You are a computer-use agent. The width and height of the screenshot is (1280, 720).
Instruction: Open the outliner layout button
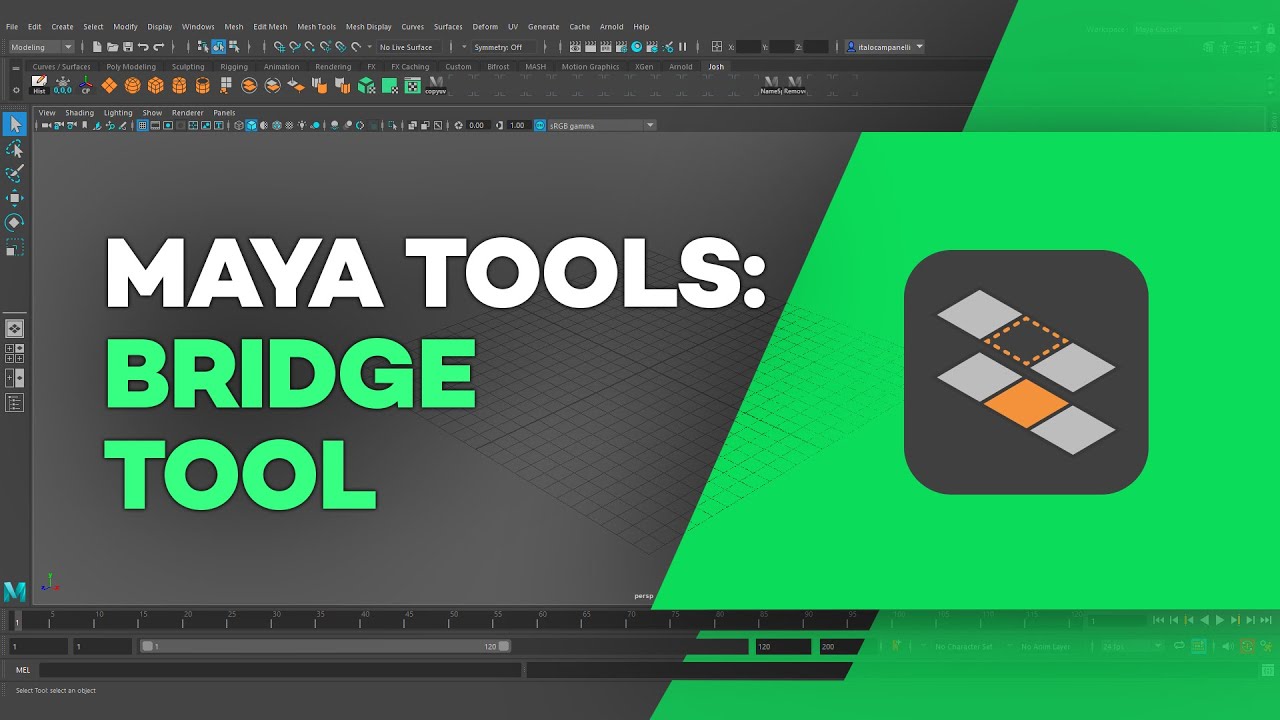[x=15, y=403]
